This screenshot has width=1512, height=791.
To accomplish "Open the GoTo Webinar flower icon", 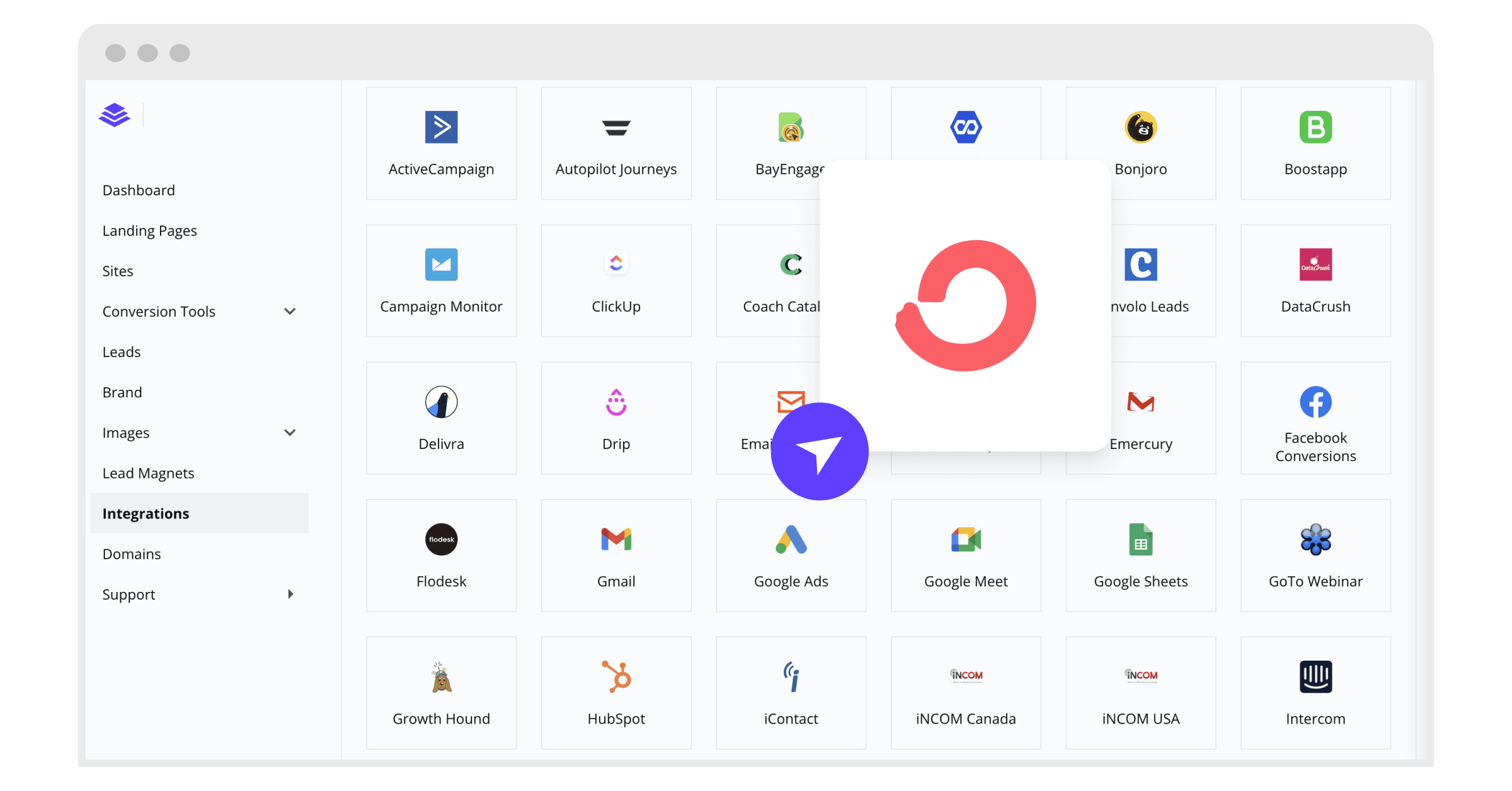I will (1315, 539).
